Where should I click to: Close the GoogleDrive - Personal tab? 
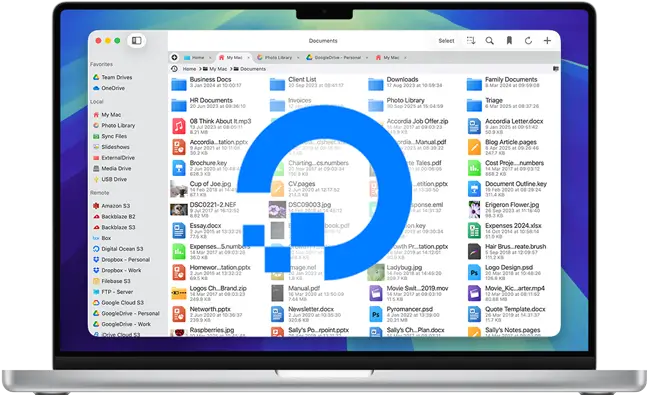tap(367, 57)
